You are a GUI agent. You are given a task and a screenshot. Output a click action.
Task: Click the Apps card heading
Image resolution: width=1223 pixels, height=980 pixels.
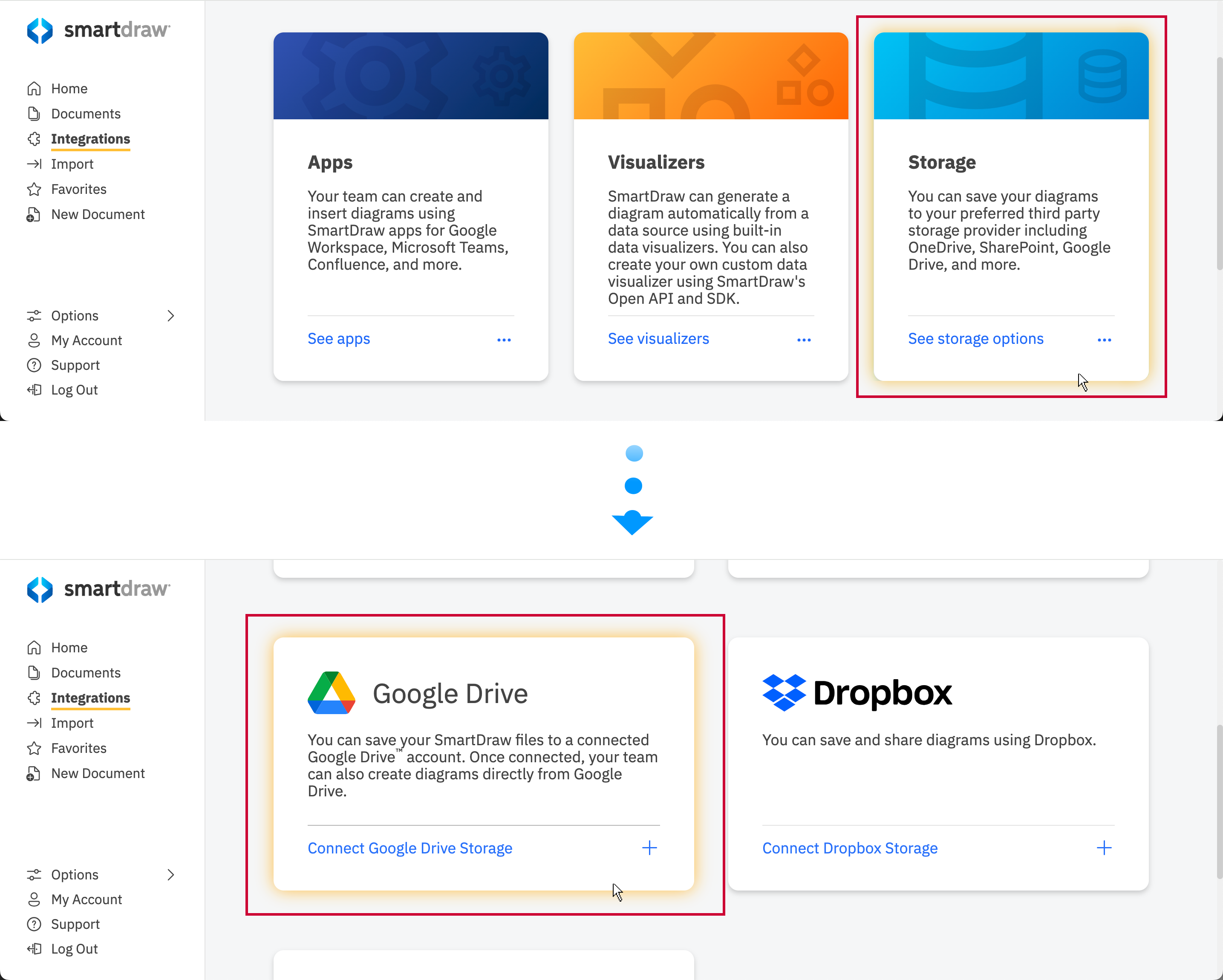[x=329, y=162]
